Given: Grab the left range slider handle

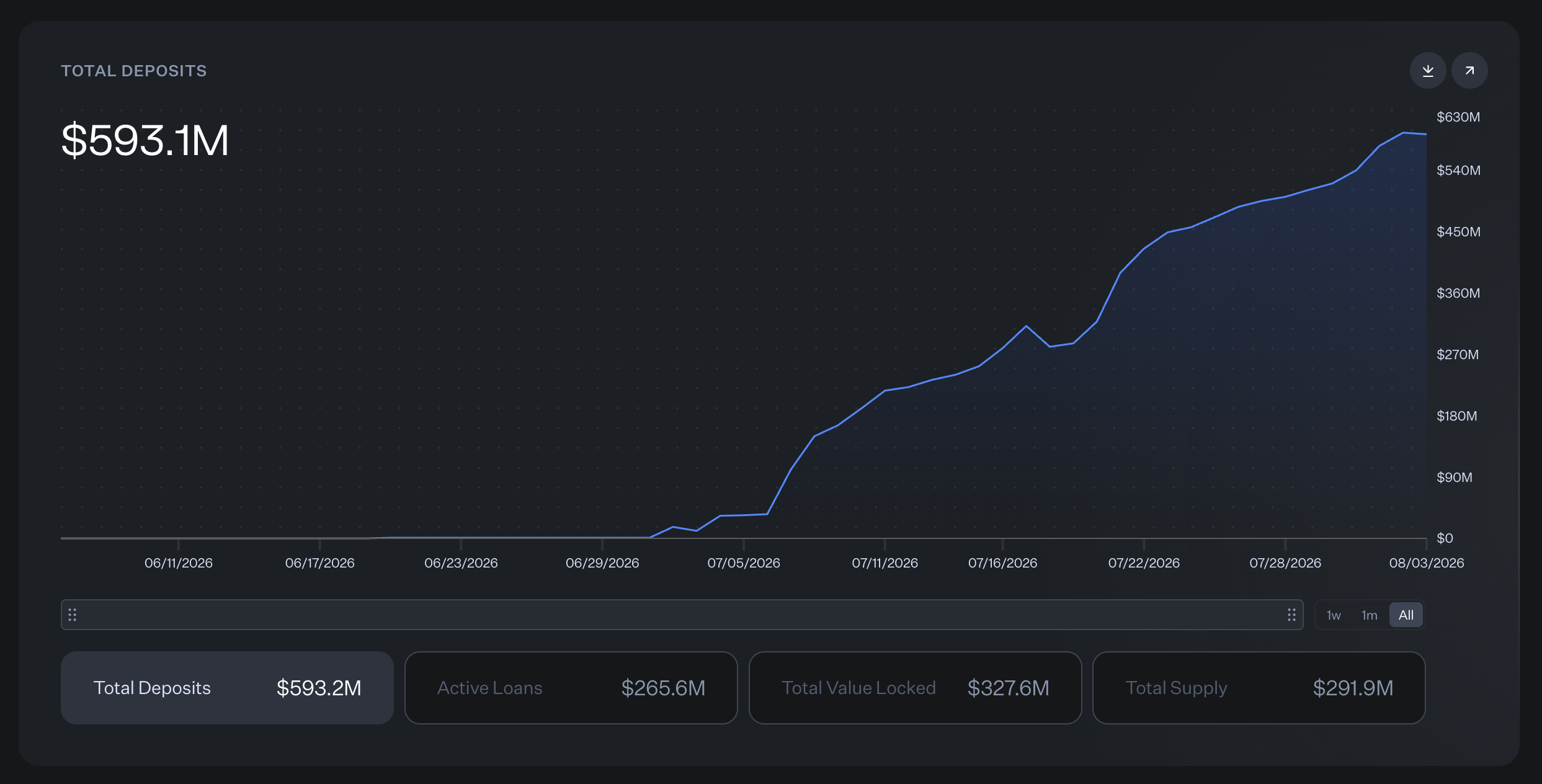Looking at the screenshot, I should pyautogui.click(x=73, y=615).
